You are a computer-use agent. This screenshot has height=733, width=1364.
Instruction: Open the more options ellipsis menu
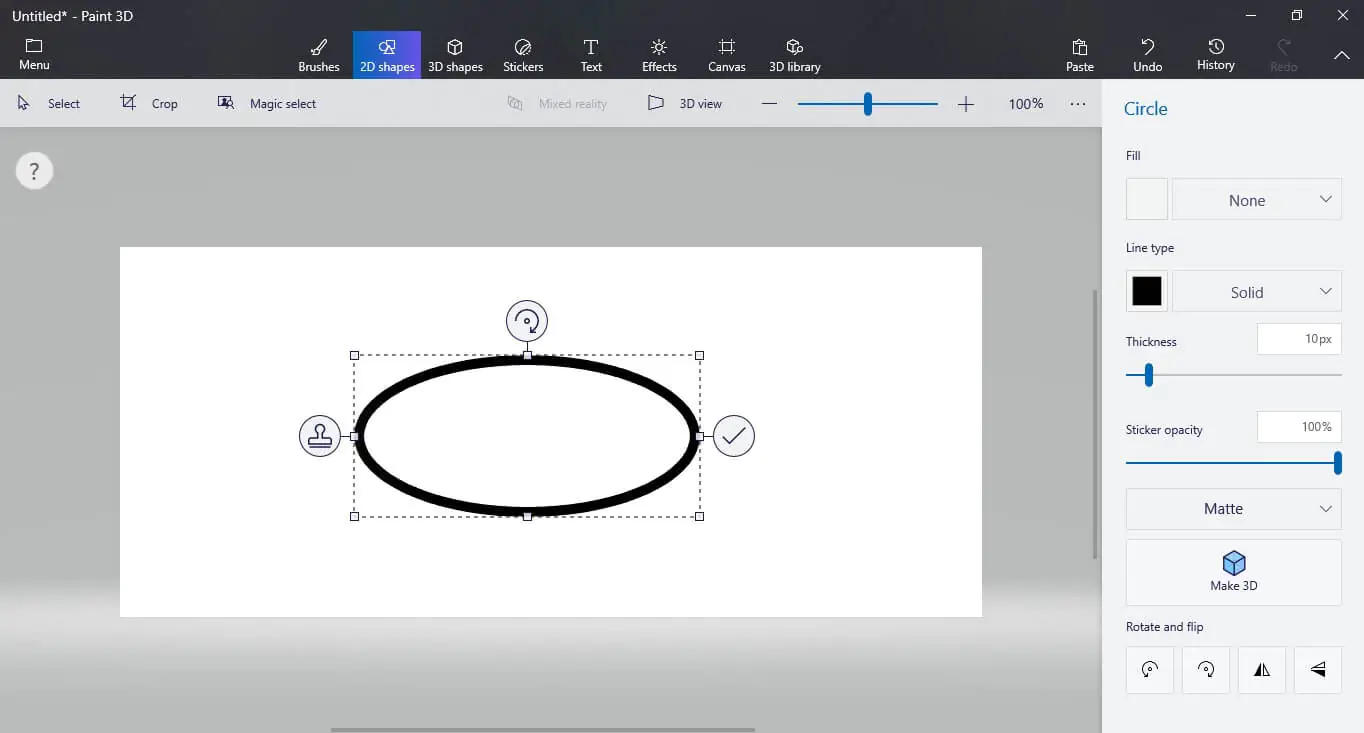click(1078, 103)
